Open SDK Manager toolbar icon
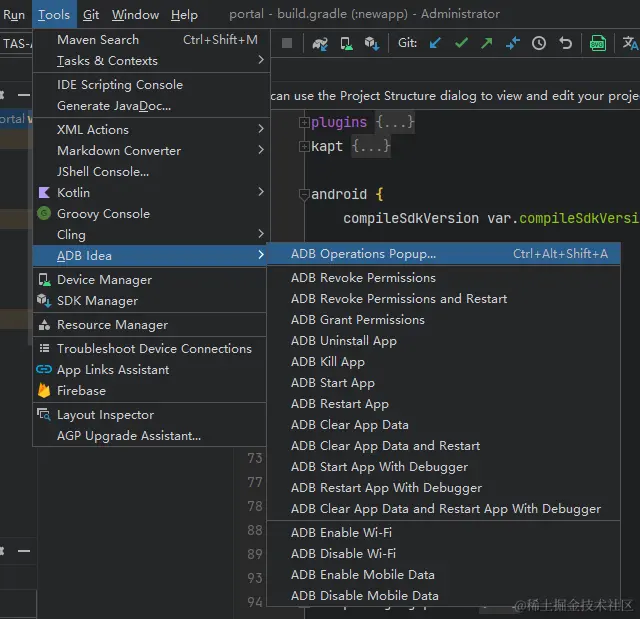 pos(372,43)
